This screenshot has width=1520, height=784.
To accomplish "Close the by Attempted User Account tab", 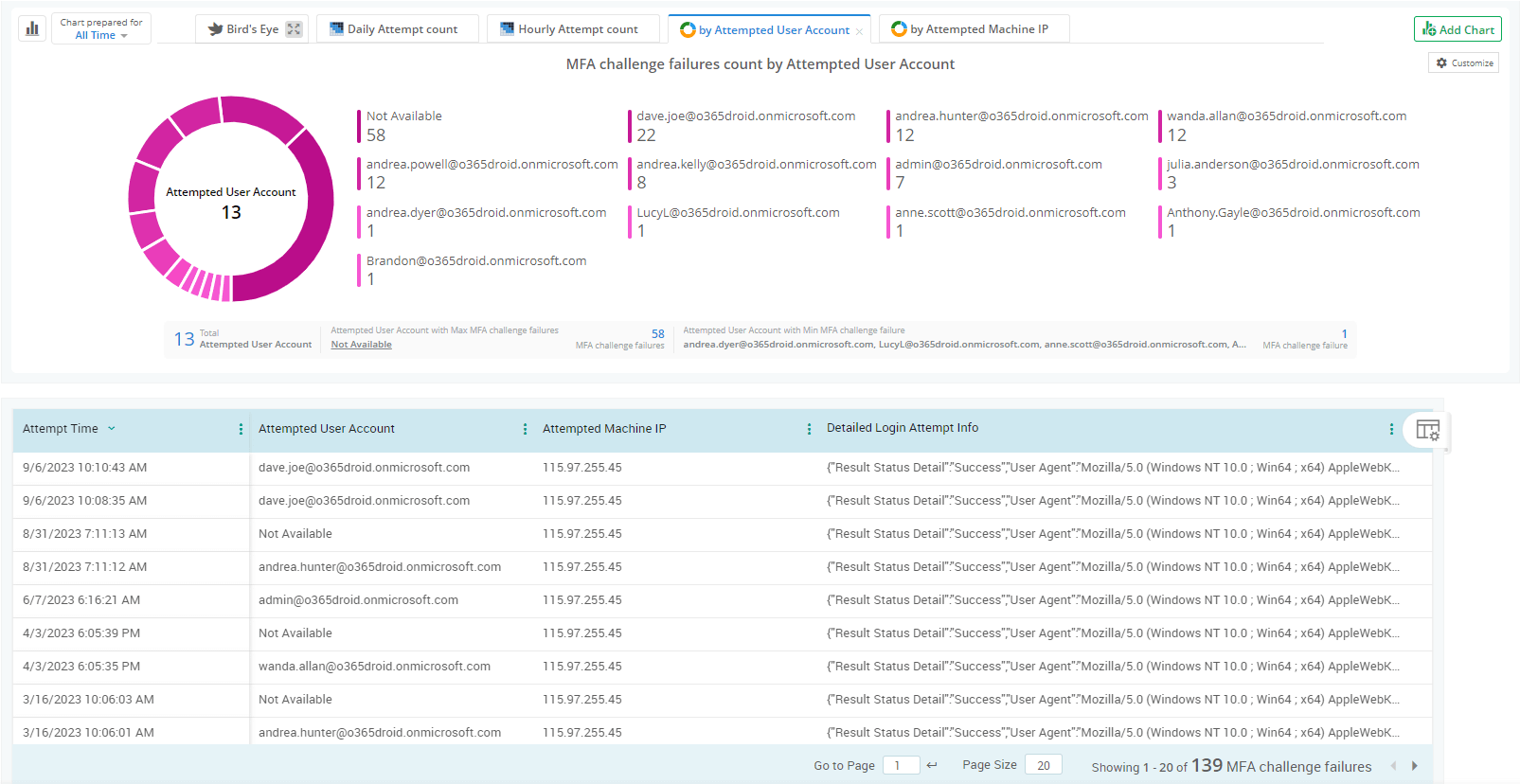I will click(859, 31).
